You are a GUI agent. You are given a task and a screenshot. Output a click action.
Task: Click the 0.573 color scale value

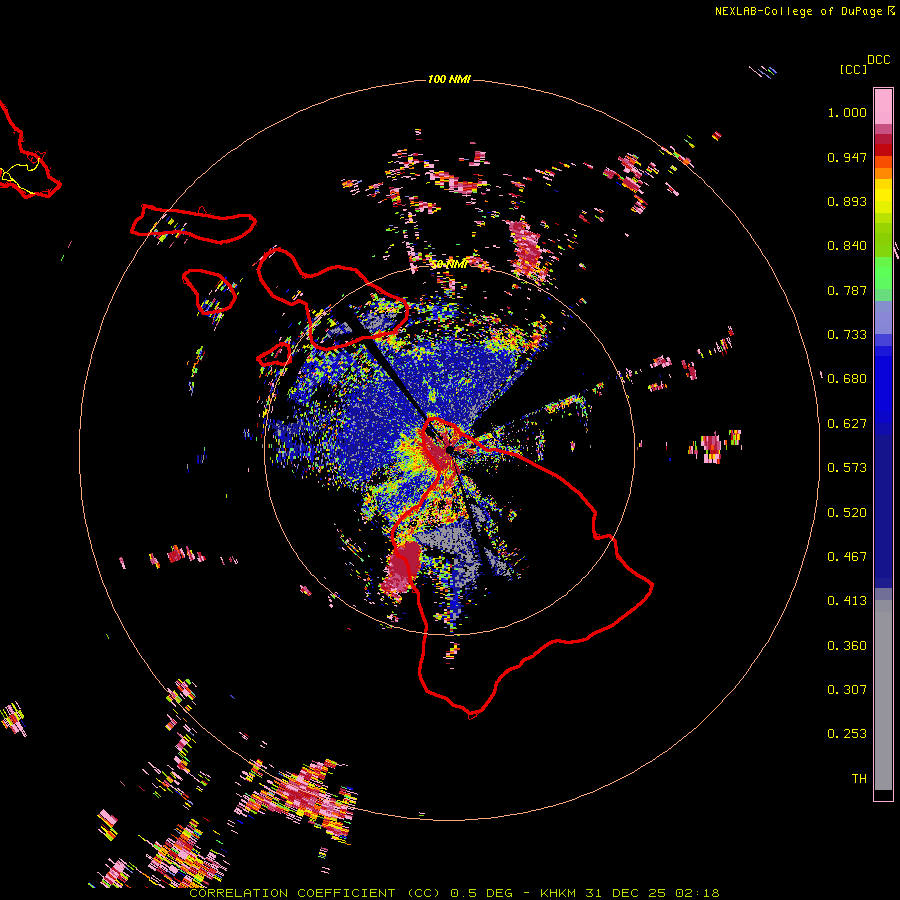(x=847, y=468)
